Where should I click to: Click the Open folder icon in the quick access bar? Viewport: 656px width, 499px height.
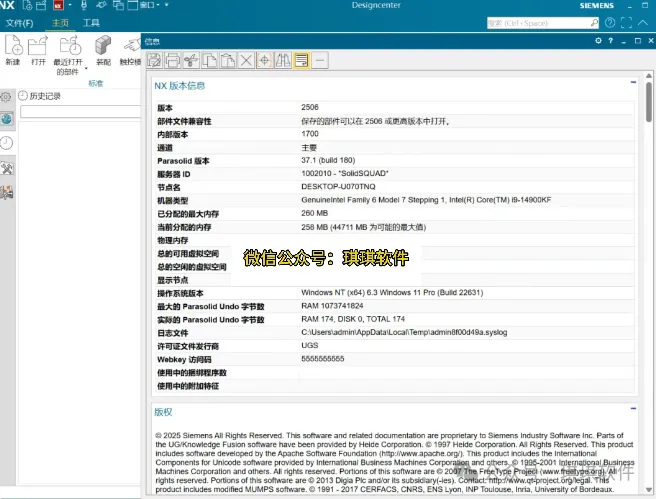tap(41, 5)
